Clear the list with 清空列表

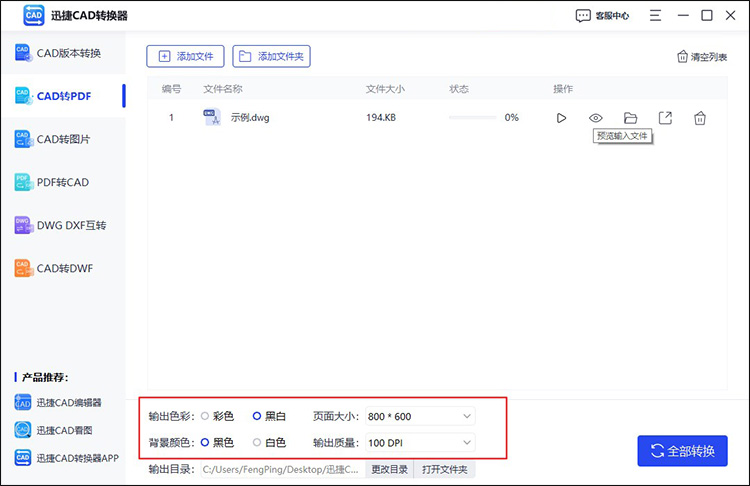click(702, 57)
